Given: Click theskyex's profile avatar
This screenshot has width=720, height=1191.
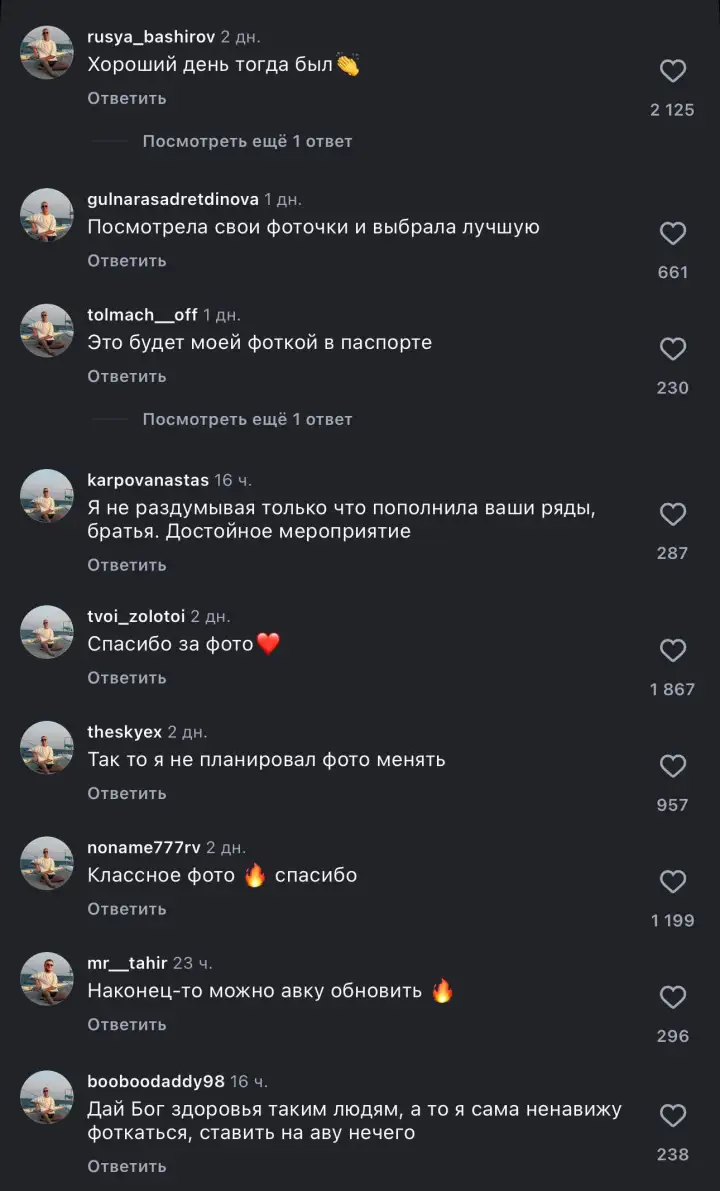Looking at the screenshot, I should [46, 748].
